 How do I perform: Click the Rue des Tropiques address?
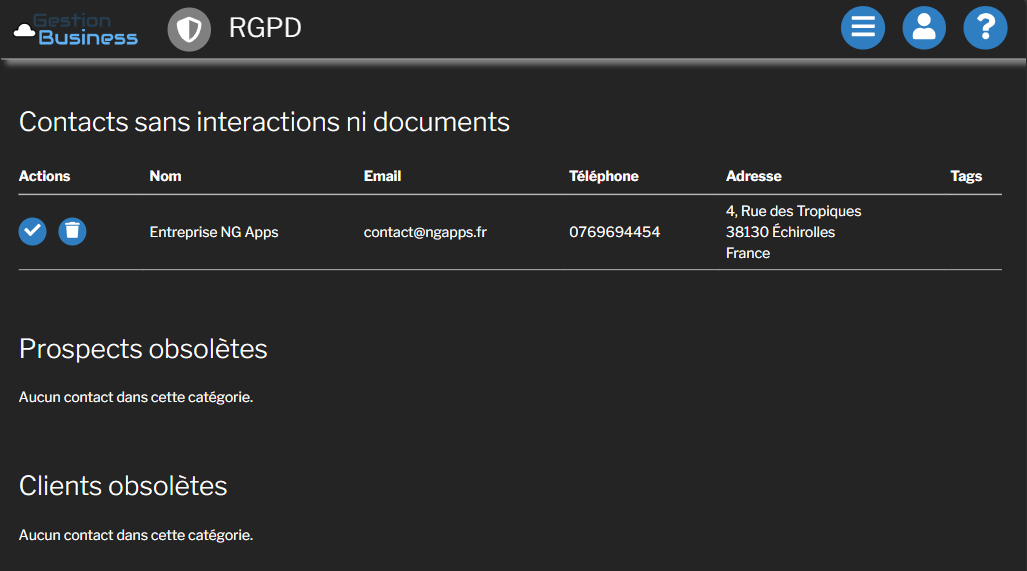(x=793, y=211)
